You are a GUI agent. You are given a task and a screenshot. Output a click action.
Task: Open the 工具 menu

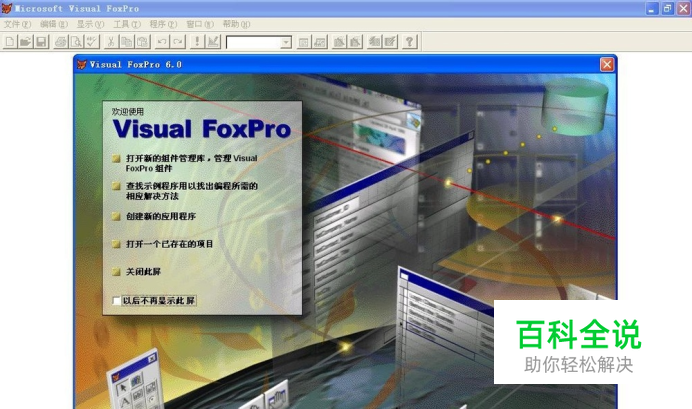(x=127, y=24)
